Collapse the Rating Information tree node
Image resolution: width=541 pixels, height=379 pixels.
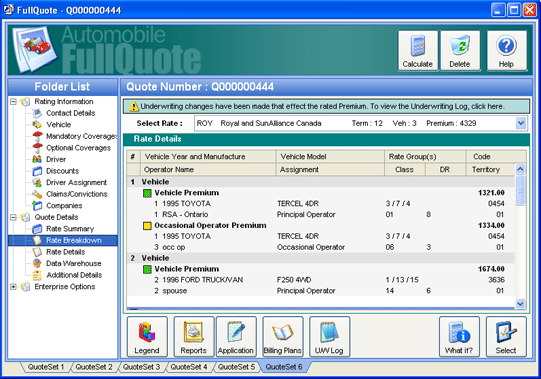(x=13, y=101)
